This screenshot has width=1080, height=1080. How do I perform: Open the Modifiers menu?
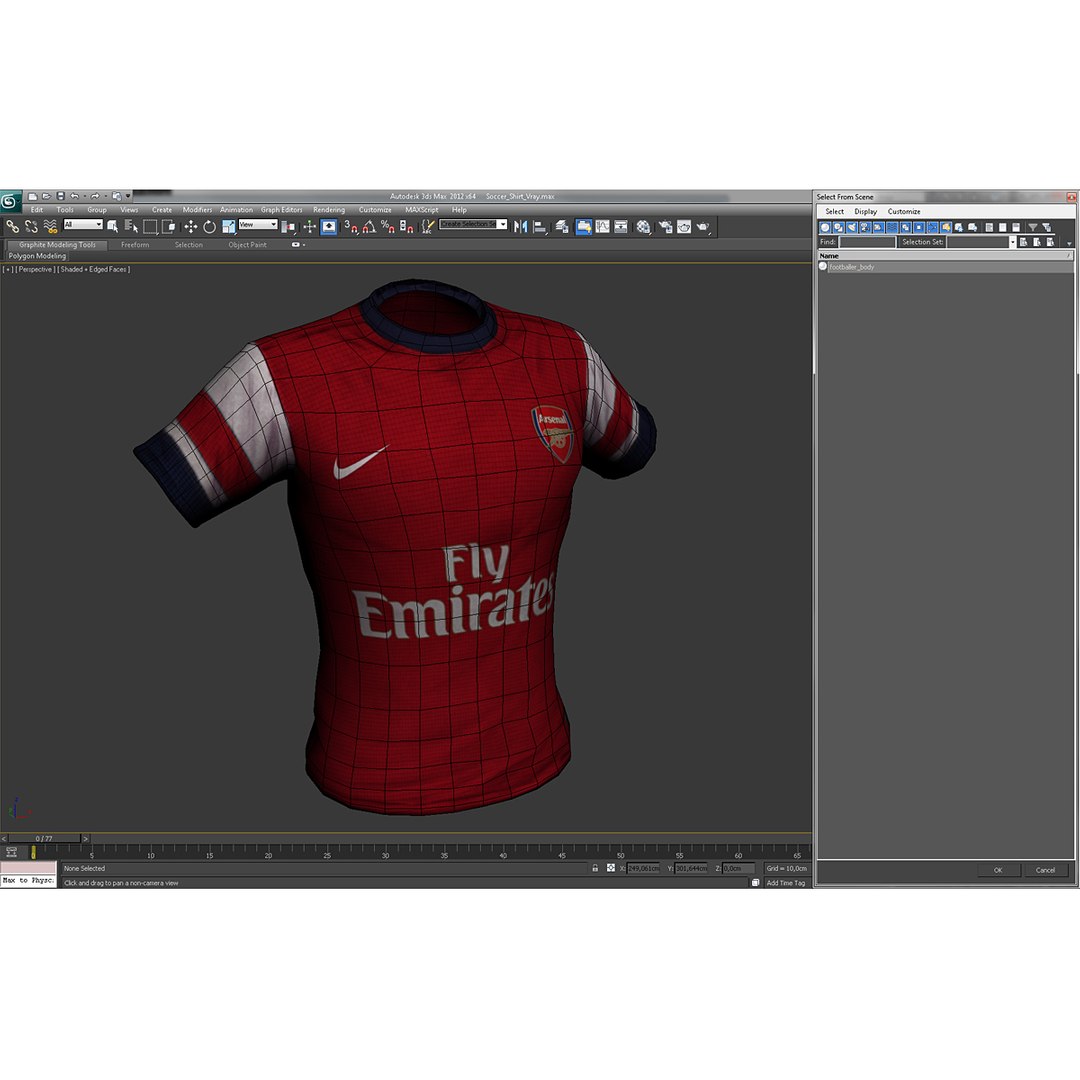click(197, 209)
